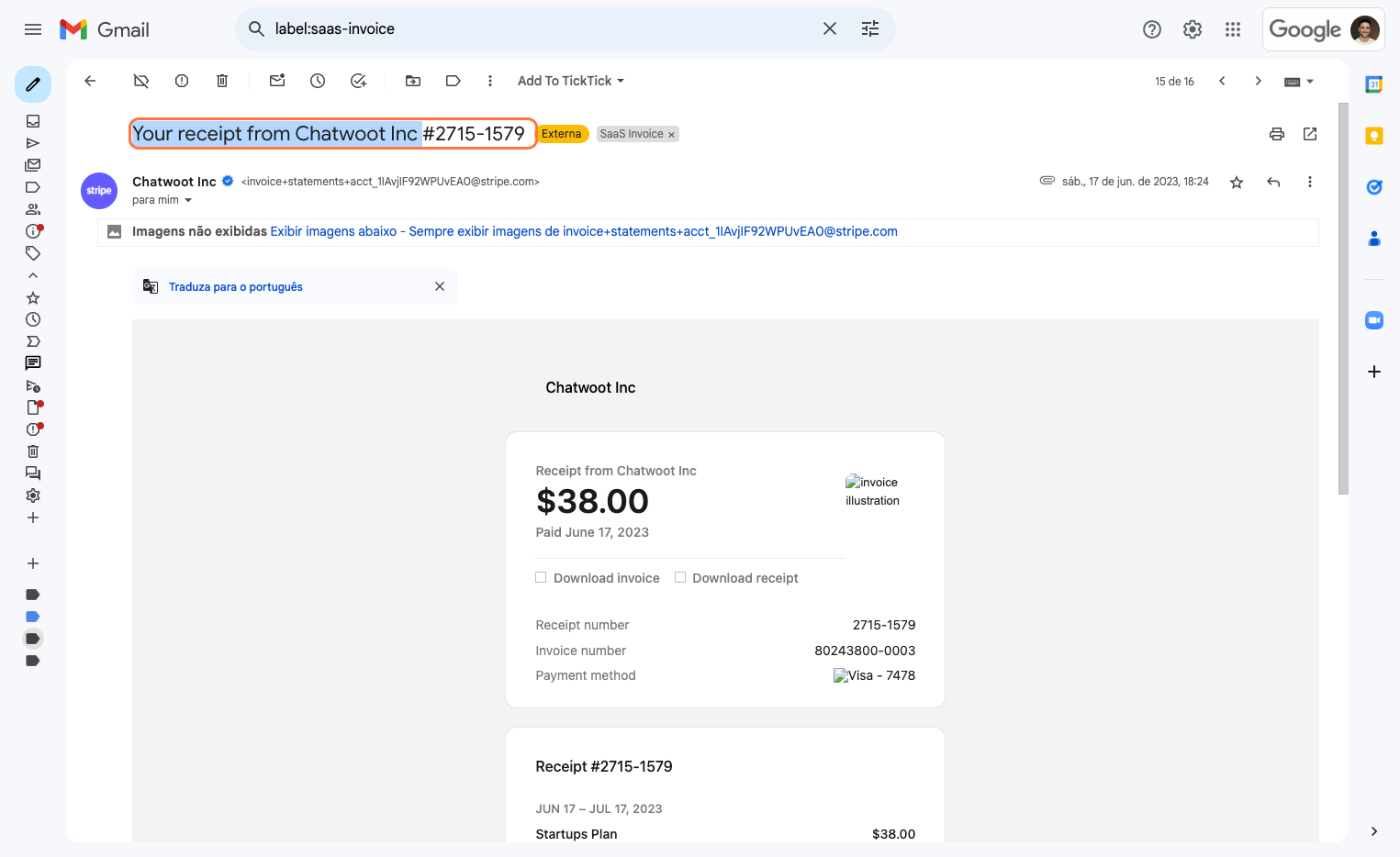The width and height of the screenshot is (1400, 857).
Task: Click the sender name 'Chatwoot Inc'
Action: click(174, 182)
